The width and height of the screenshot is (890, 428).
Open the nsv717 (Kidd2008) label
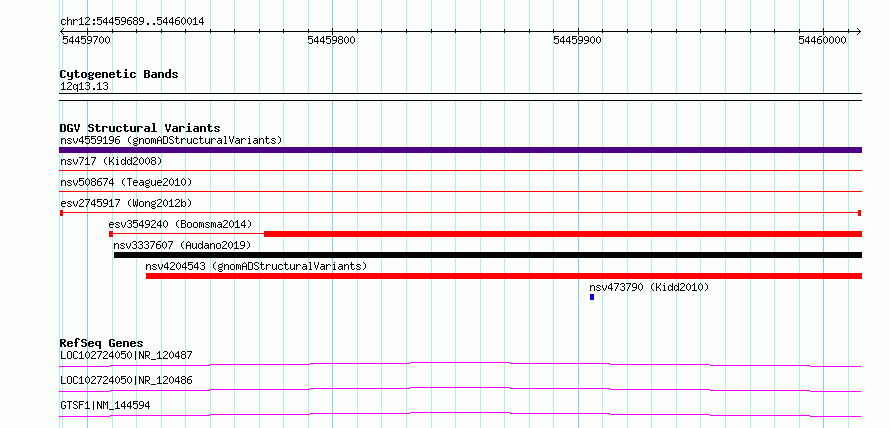point(111,161)
